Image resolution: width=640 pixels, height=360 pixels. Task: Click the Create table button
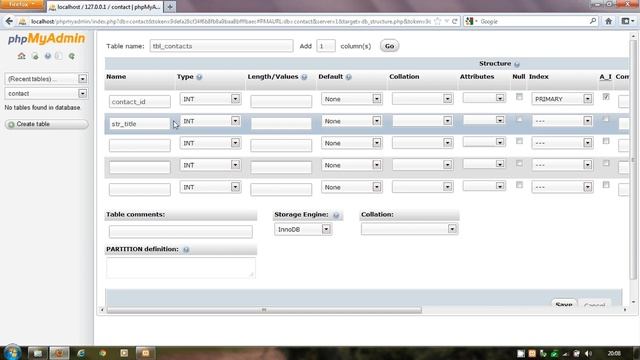(47, 124)
